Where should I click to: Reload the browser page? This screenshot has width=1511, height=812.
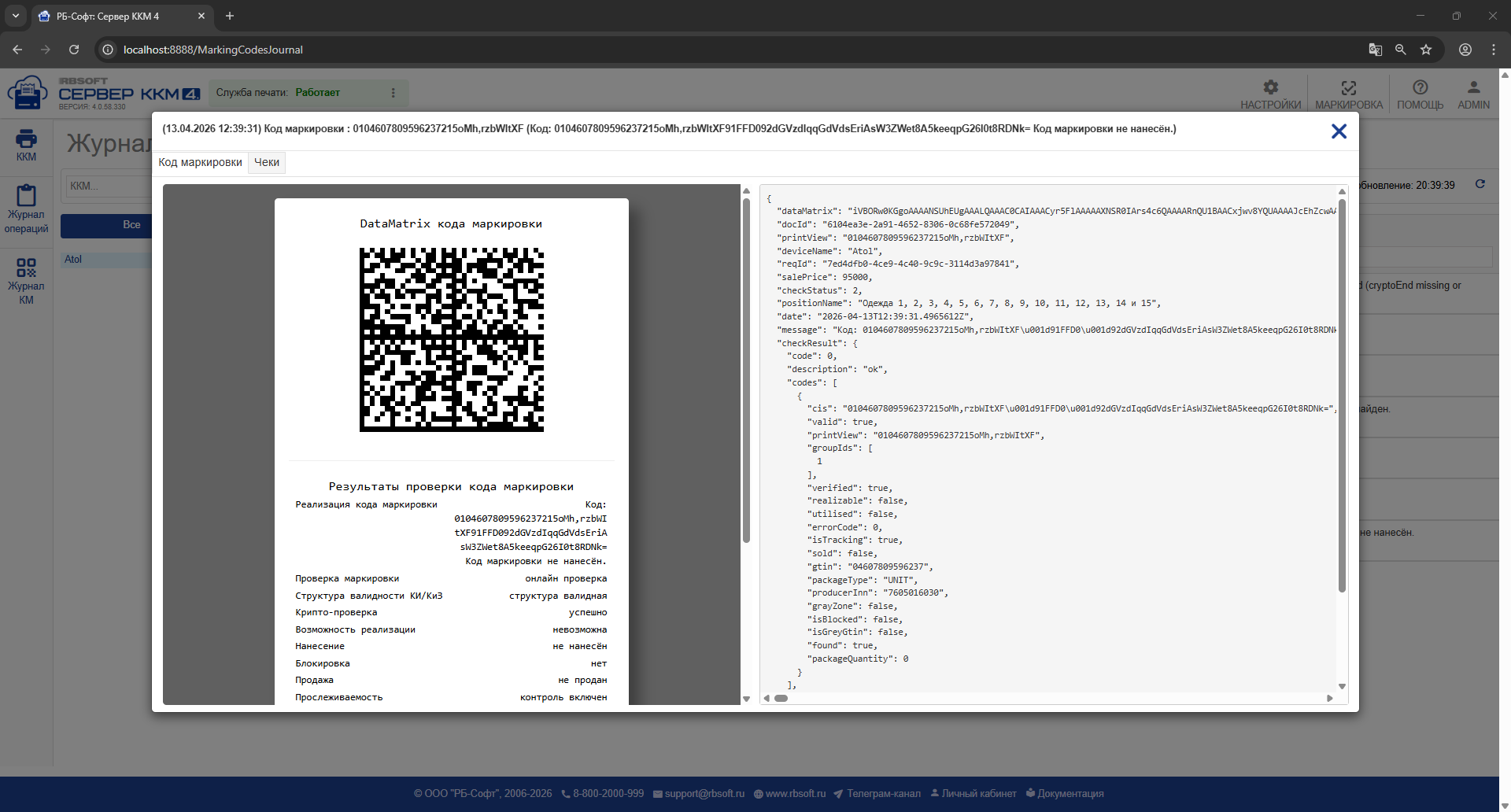74,50
